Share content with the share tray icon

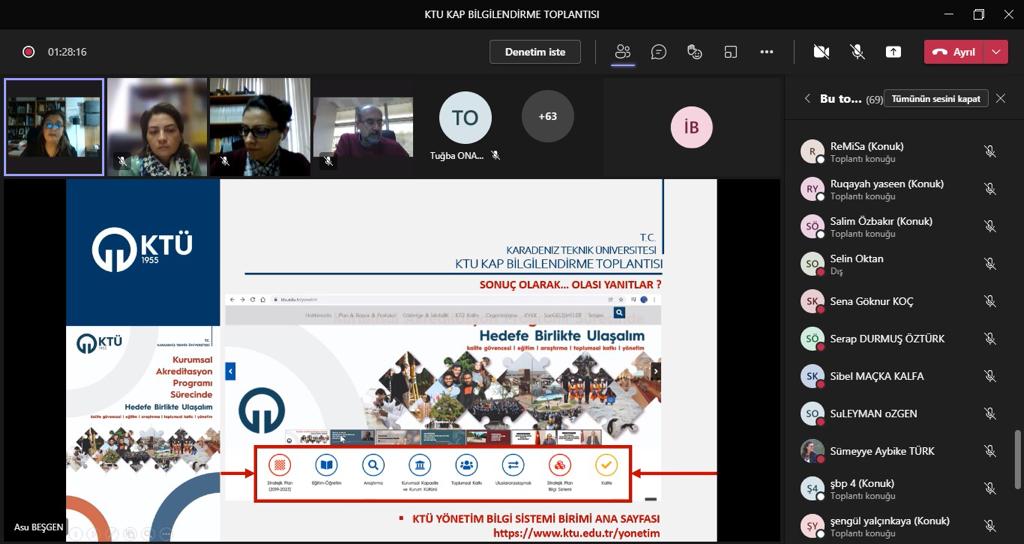point(893,52)
